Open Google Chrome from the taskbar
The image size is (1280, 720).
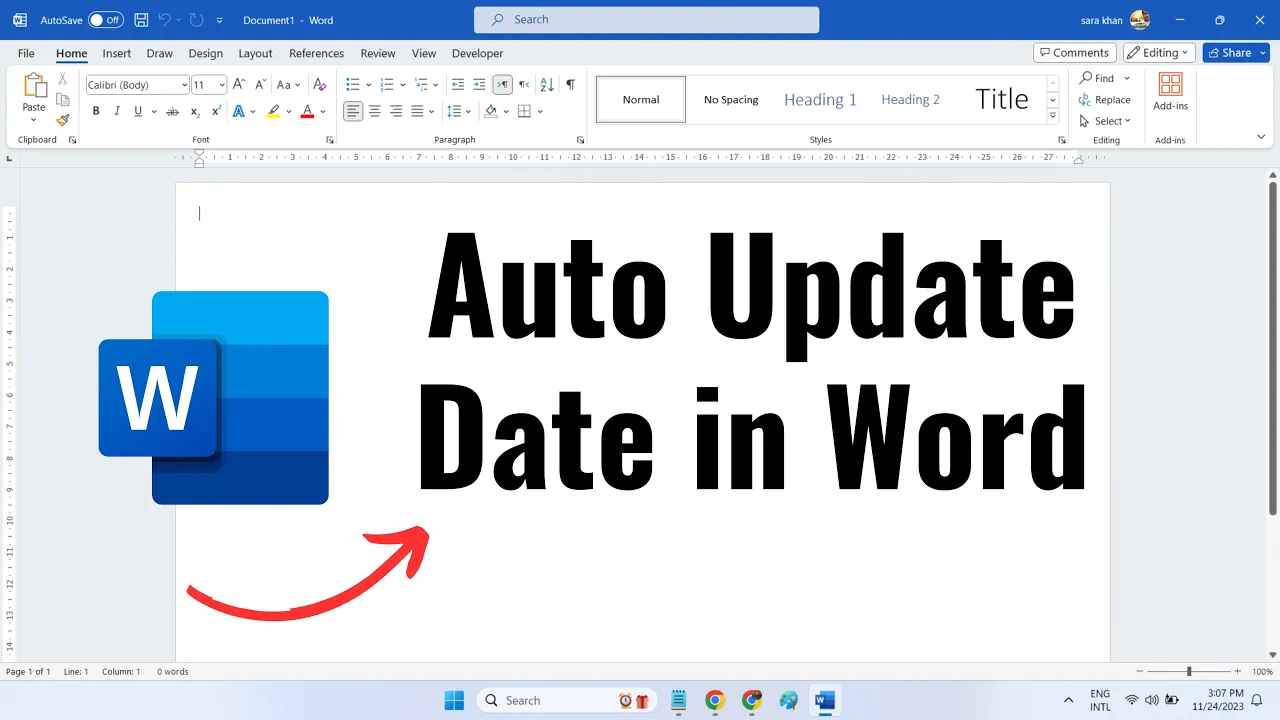[x=714, y=700]
